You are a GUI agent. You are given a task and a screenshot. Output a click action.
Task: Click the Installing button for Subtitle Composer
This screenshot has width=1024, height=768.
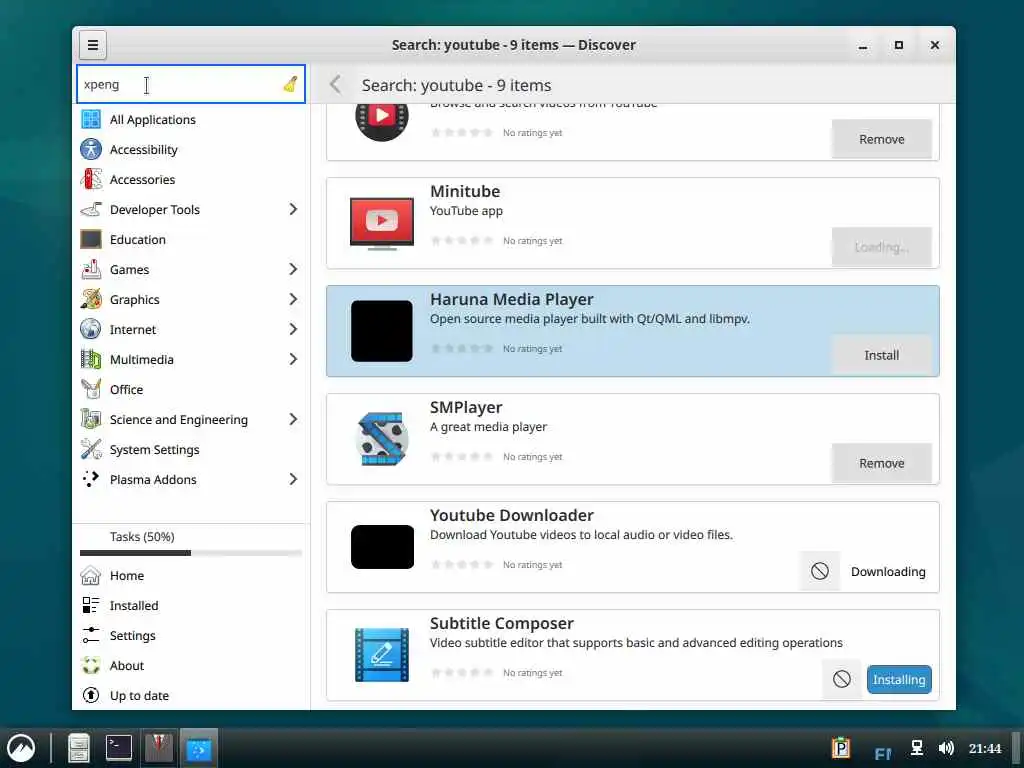(x=899, y=680)
